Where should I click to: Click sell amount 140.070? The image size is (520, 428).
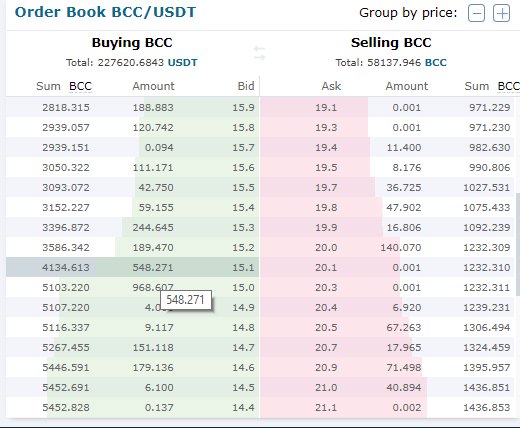(x=401, y=247)
